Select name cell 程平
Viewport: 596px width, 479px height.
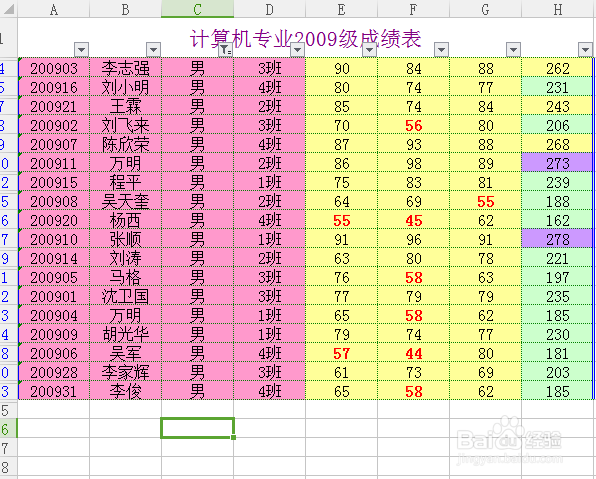pos(125,182)
